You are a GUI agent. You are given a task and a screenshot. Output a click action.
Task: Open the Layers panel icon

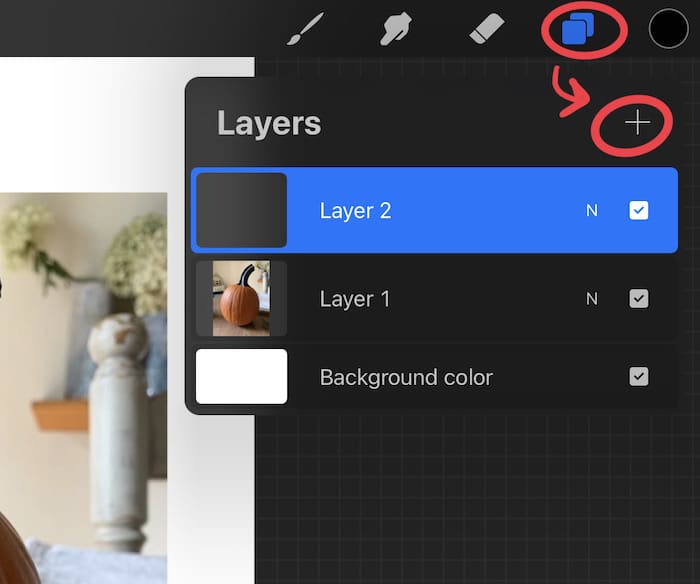pyautogui.click(x=578, y=29)
